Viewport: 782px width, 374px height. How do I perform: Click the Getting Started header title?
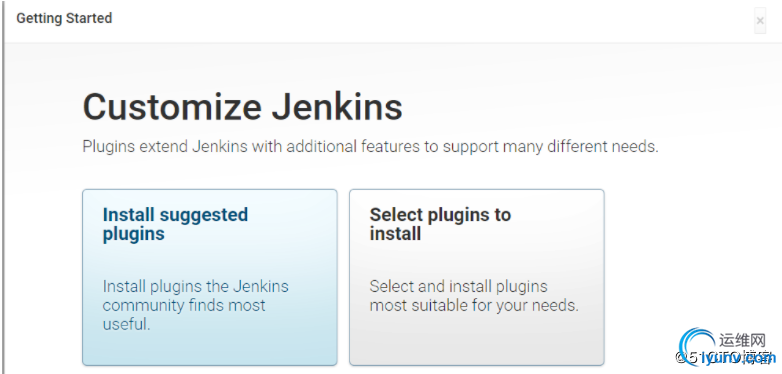64,18
